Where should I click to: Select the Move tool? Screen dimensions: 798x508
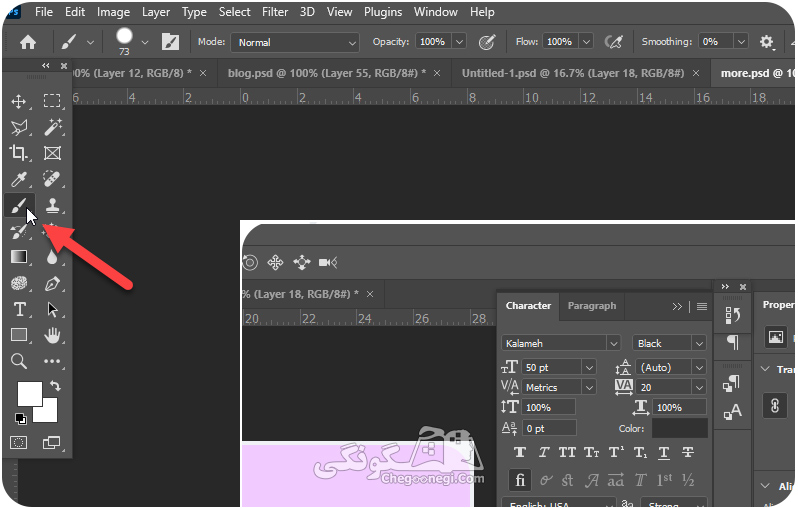19,101
